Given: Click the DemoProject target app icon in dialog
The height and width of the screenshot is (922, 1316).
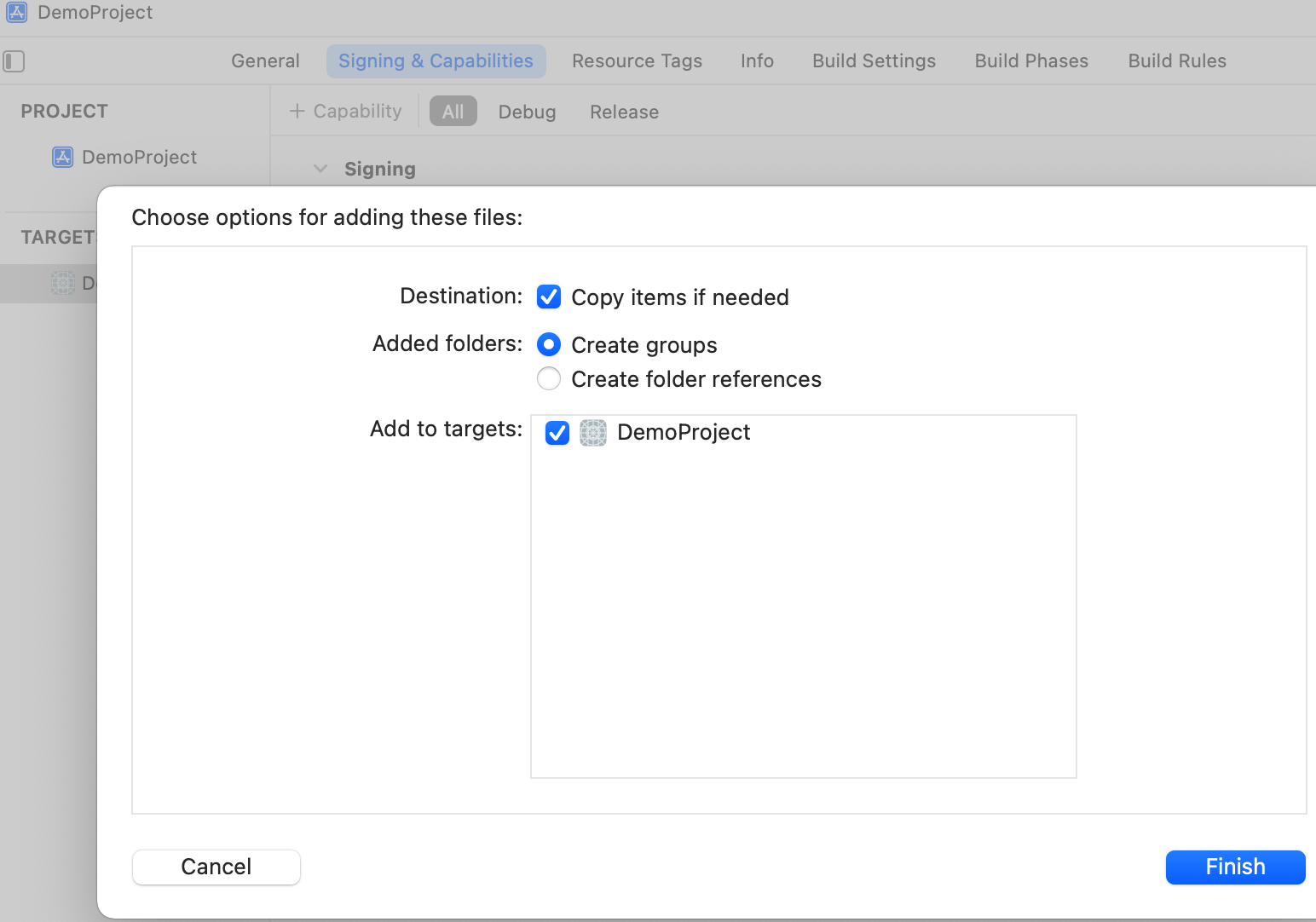Looking at the screenshot, I should (593, 433).
